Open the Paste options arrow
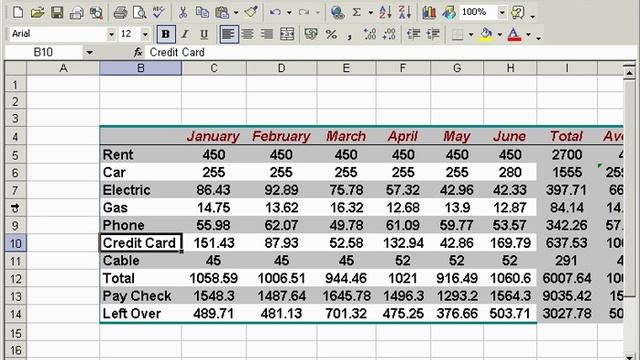This screenshot has height=360, width=640. click(236, 13)
